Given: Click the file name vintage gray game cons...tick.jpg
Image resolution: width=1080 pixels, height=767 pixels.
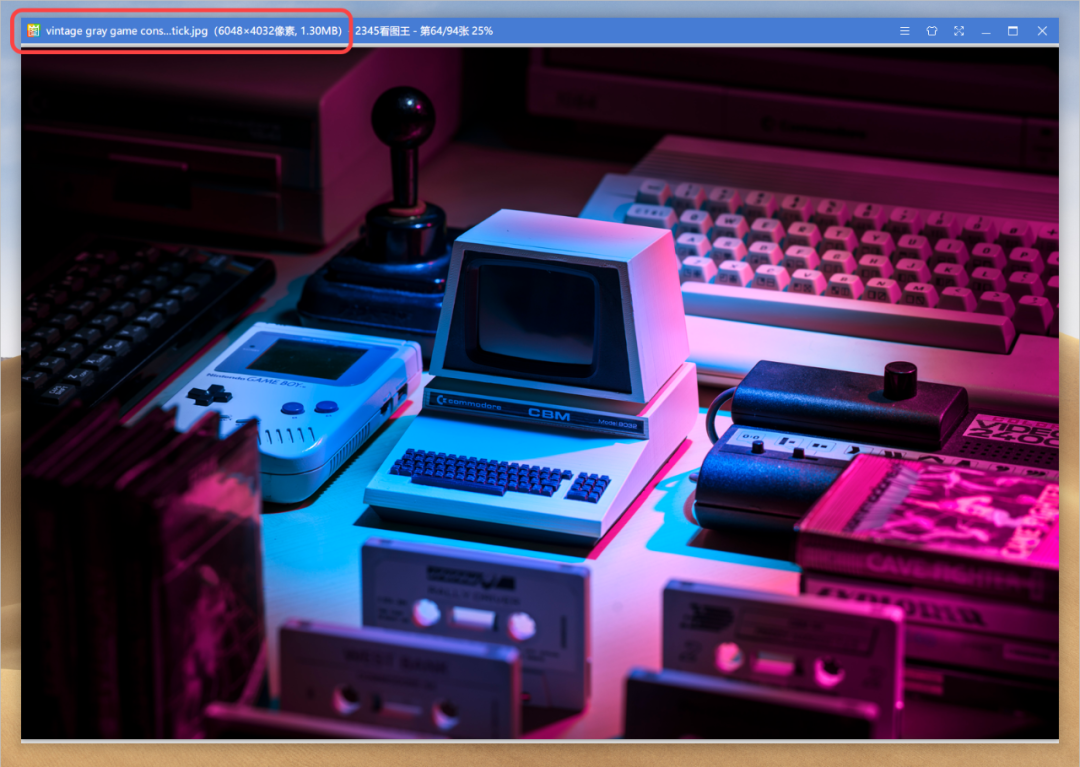Looking at the screenshot, I should pos(127,31).
